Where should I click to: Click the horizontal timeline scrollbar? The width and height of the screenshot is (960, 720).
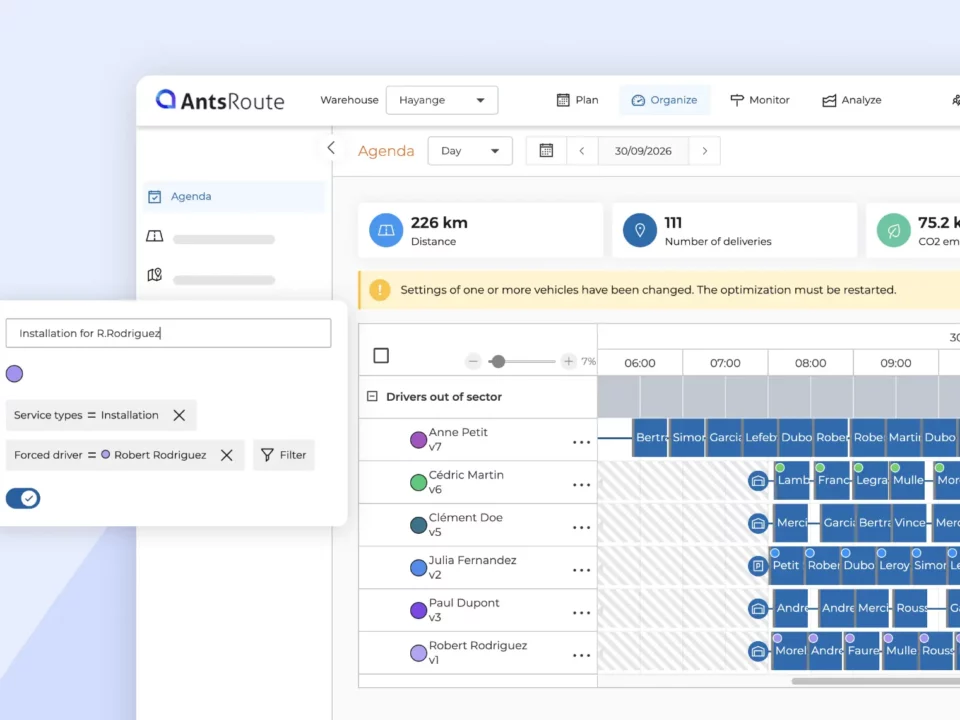(x=876, y=681)
